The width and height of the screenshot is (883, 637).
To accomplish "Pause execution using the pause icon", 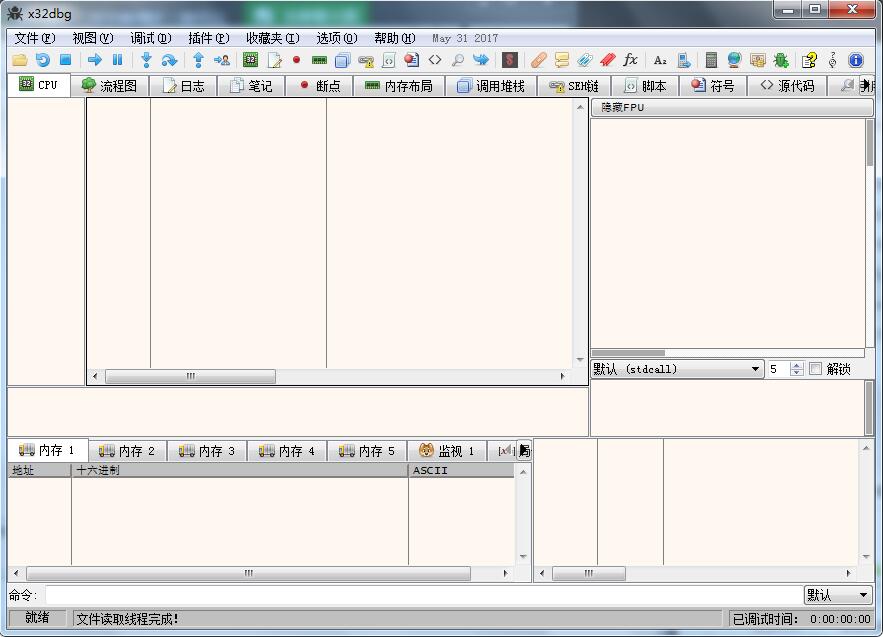I will pyautogui.click(x=117, y=60).
